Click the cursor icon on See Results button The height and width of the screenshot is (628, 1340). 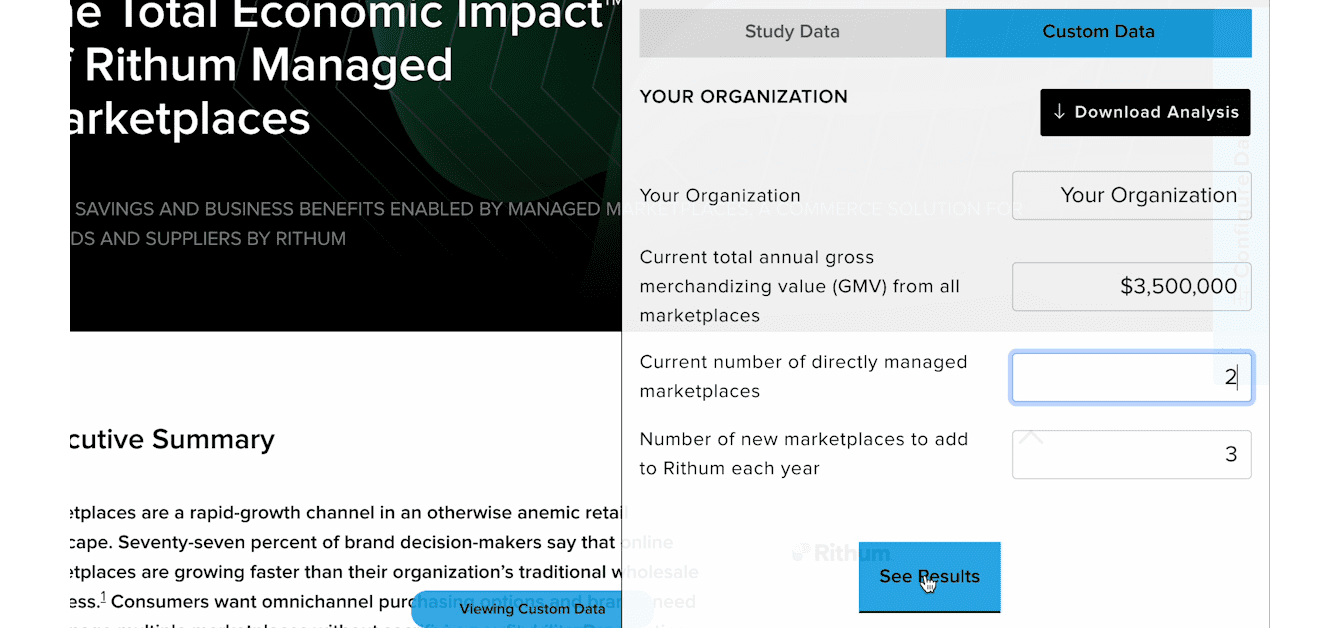(929, 583)
